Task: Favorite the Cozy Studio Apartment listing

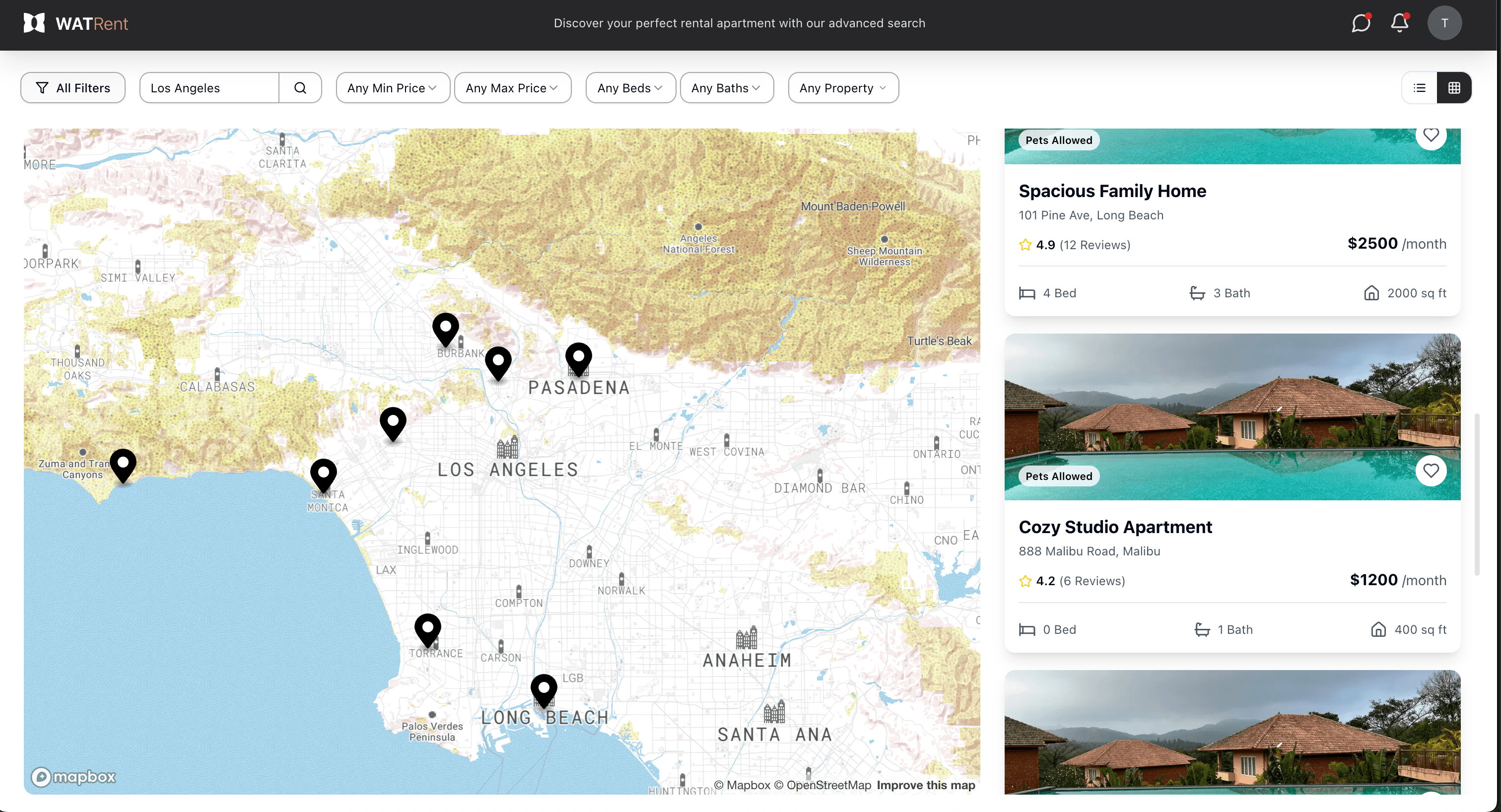Action: click(1431, 471)
